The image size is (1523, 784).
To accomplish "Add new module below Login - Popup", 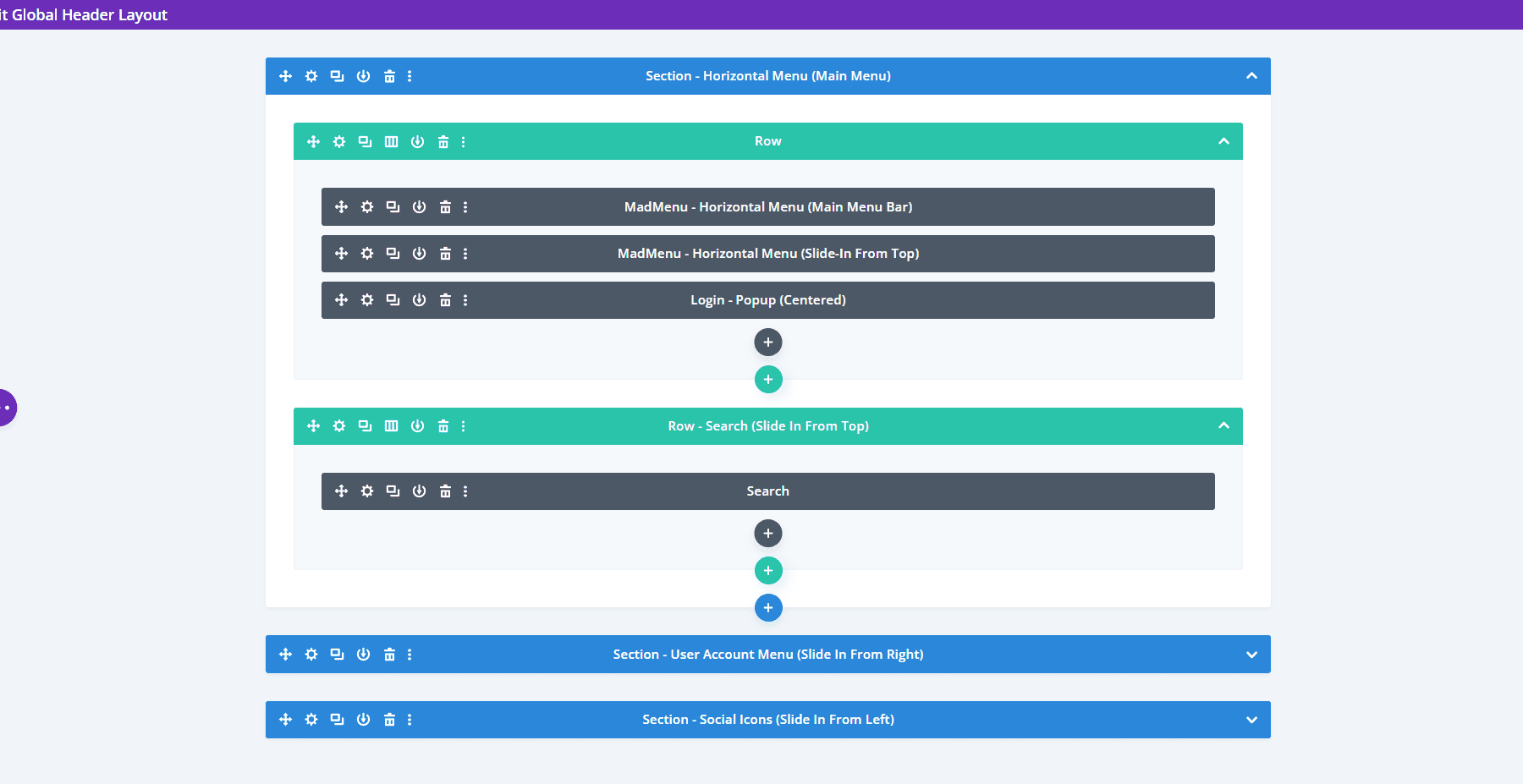I will pos(768,343).
